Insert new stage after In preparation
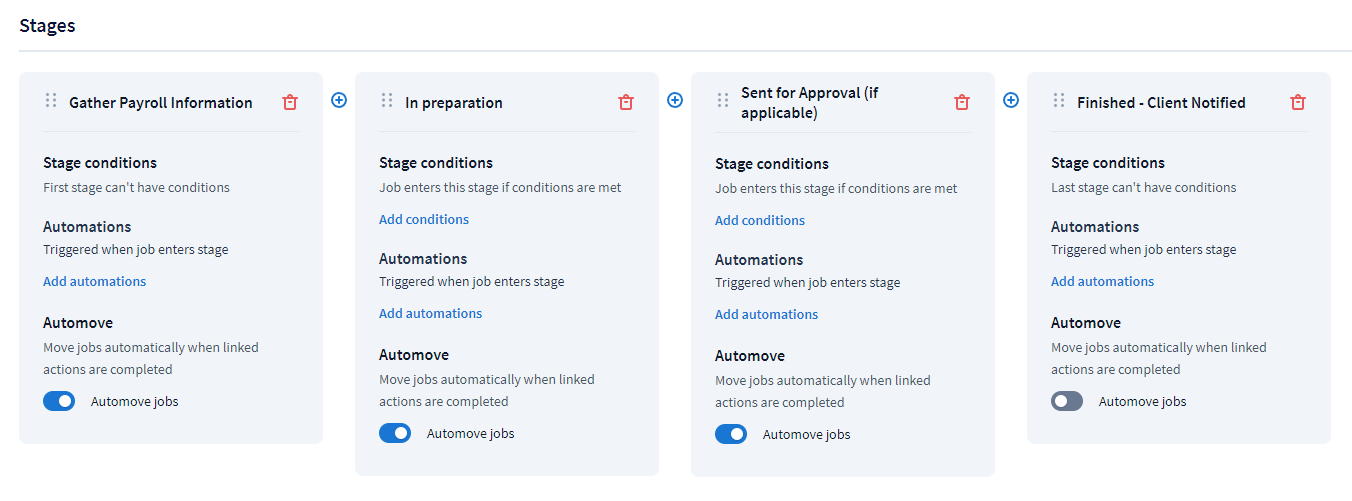The image size is (1352, 501). coord(675,100)
